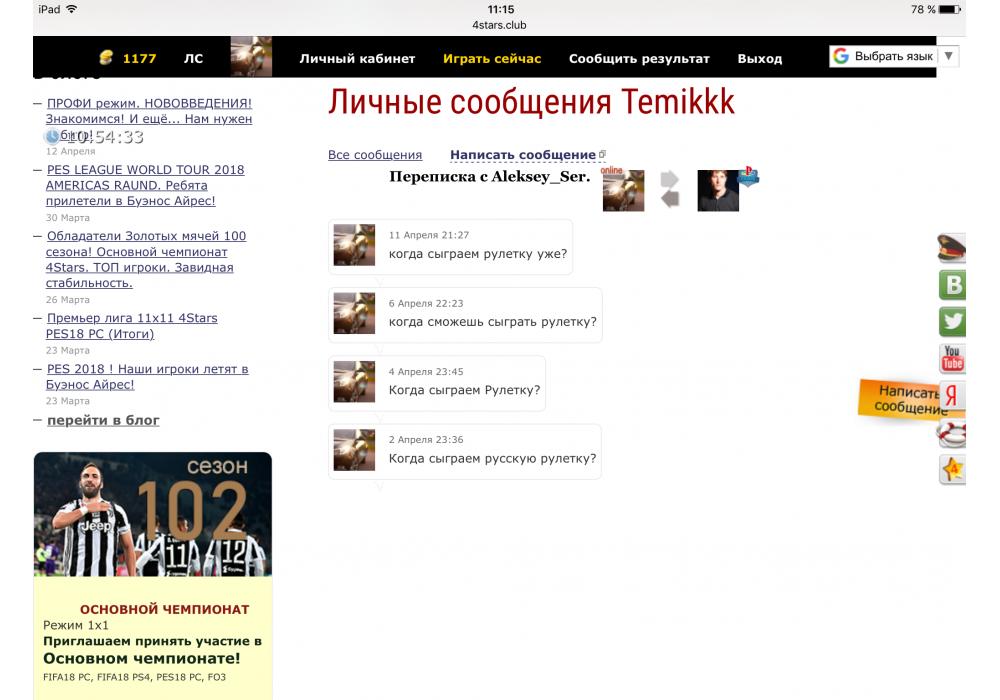
Task: Open 'Личный кабинет' in top menu
Action: pyautogui.click(x=357, y=59)
